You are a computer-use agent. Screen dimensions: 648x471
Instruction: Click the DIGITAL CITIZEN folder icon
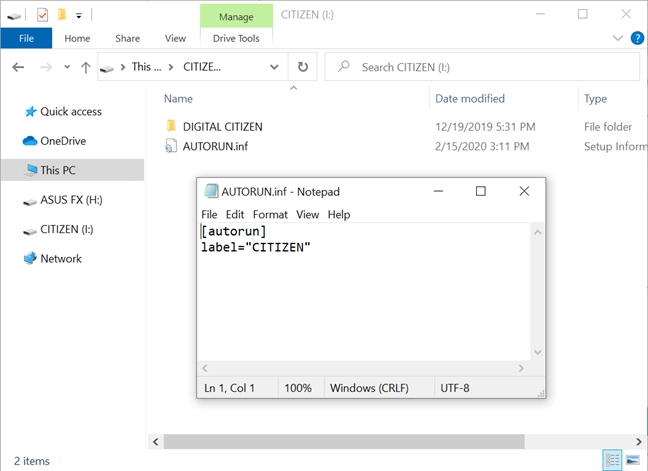tap(171, 126)
